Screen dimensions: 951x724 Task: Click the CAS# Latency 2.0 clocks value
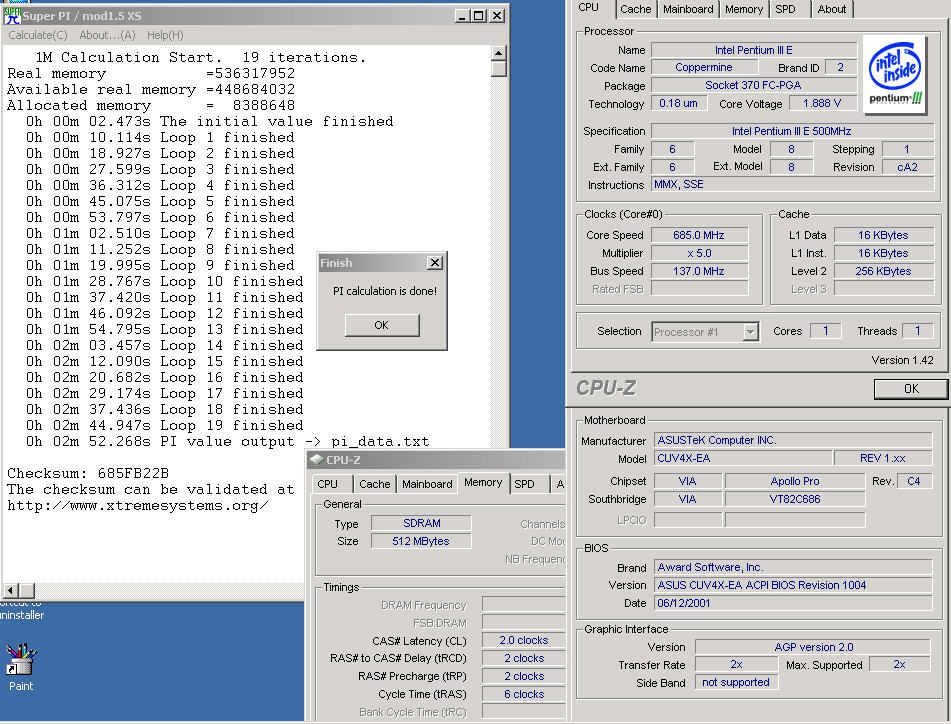(523, 640)
